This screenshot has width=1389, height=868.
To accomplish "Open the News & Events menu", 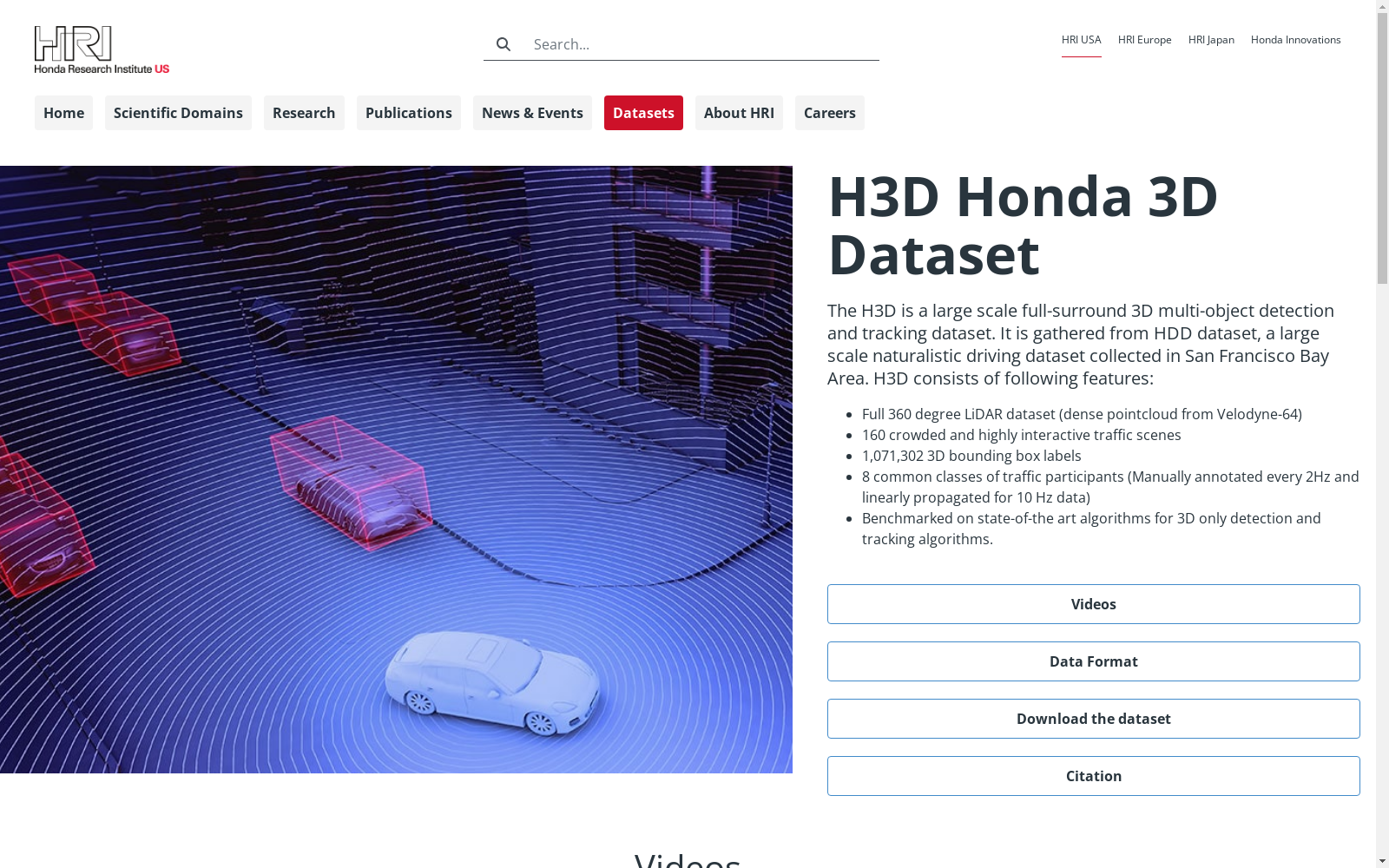I will click(x=532, y=113).
